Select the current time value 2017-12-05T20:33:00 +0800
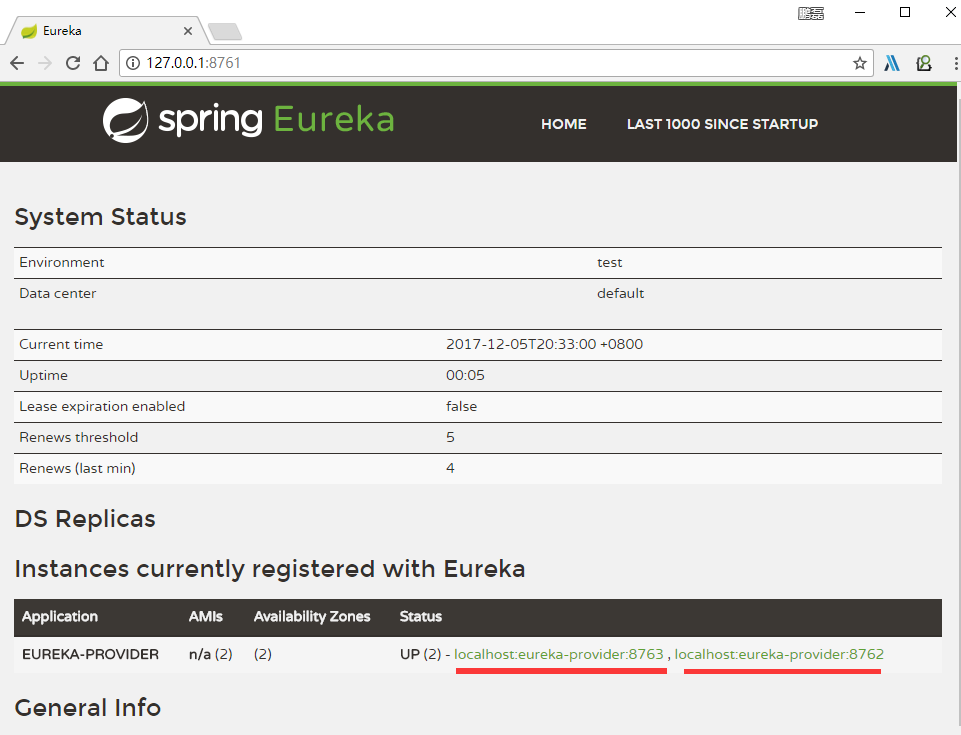Viewport: 961px width, 735px height. click(544, 344)
